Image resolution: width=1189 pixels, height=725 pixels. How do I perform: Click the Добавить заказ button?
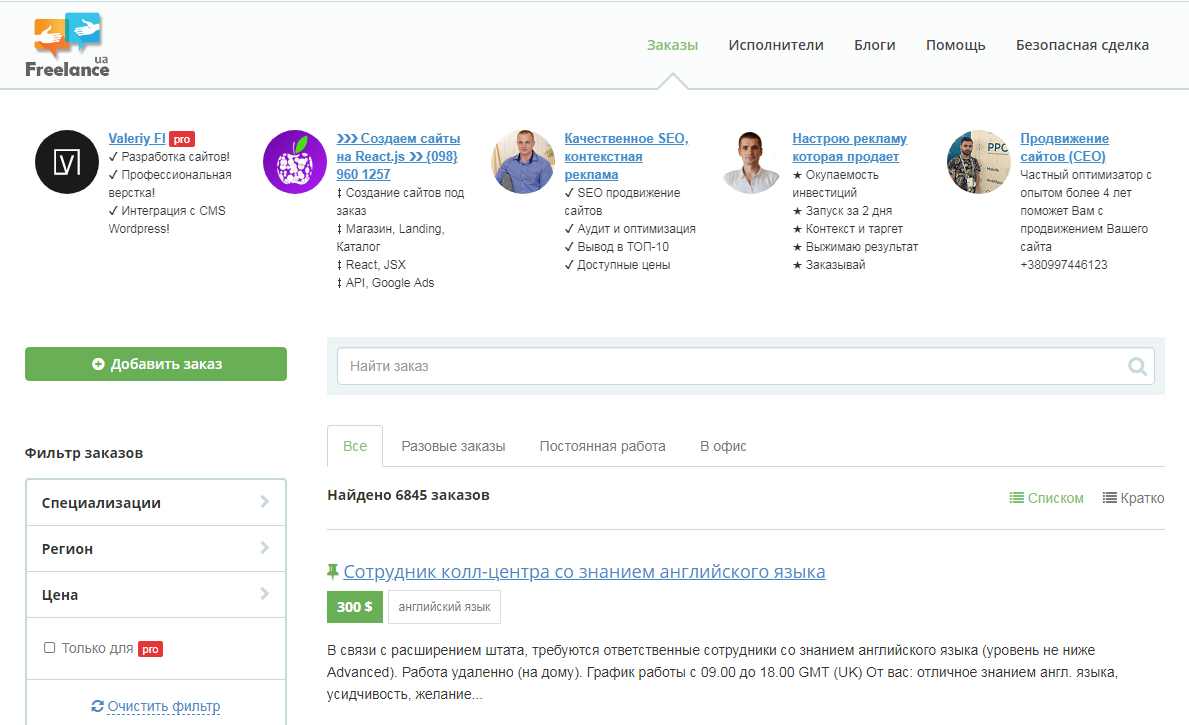[155, 364]
